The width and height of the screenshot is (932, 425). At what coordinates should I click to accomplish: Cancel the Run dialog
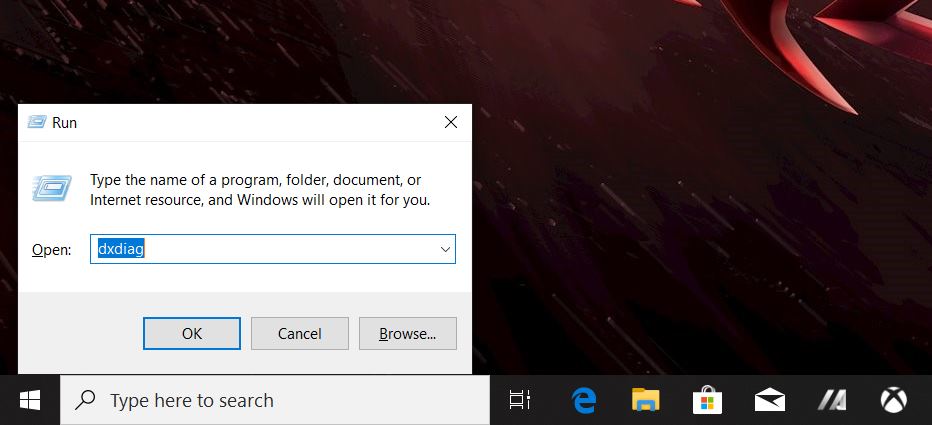300,333
